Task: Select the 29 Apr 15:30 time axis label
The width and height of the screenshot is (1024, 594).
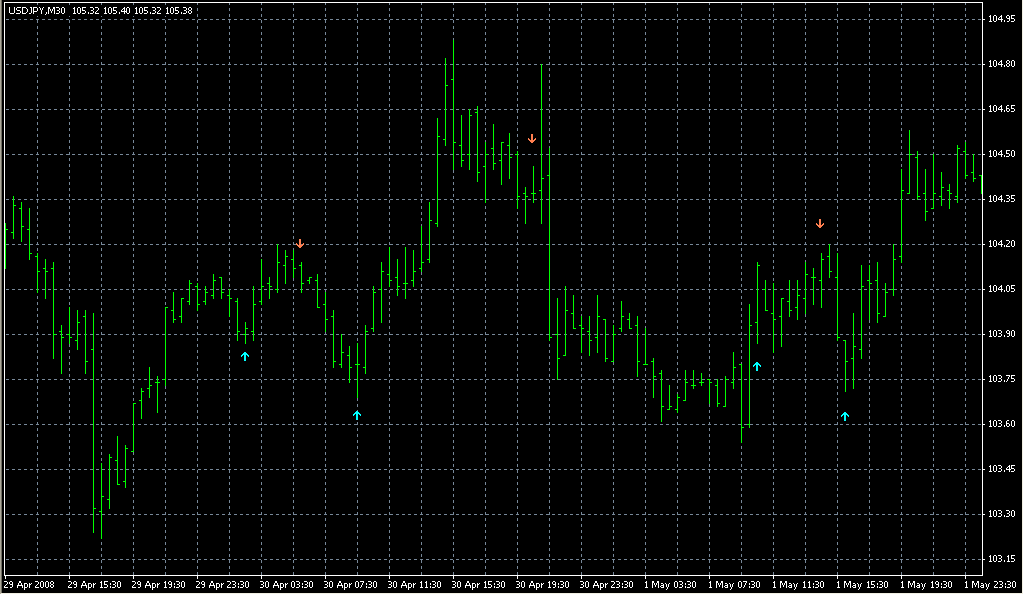Action: click(x=94, y=585)
